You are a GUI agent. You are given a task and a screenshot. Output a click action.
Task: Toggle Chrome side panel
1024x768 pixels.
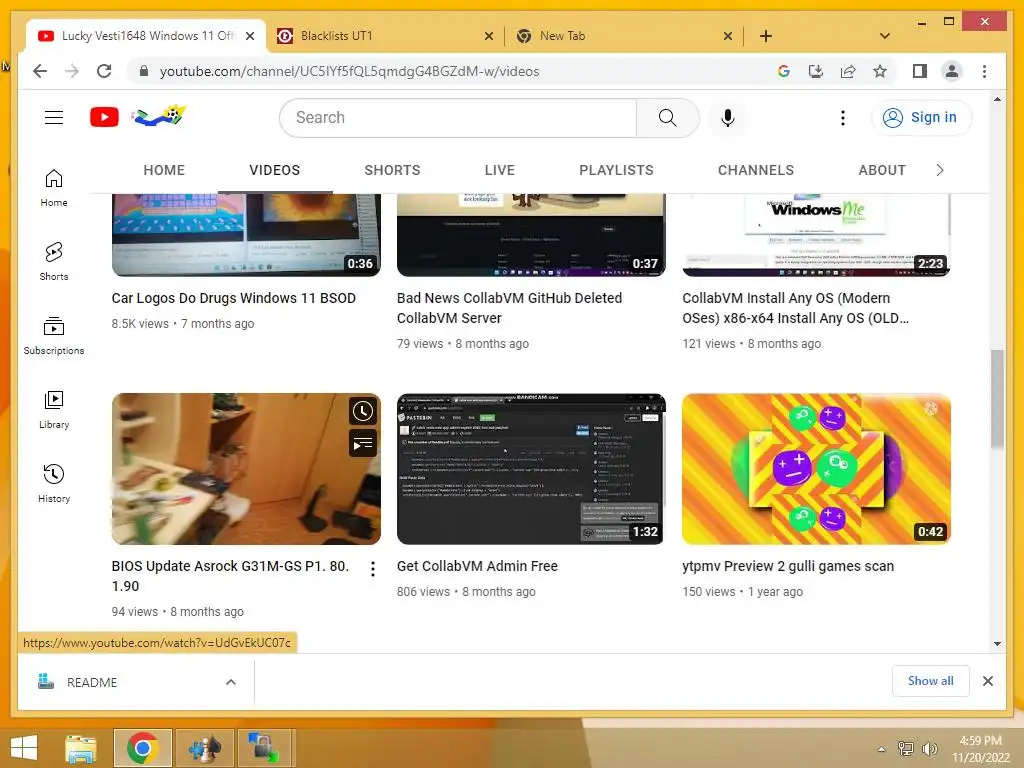(920, 71)
